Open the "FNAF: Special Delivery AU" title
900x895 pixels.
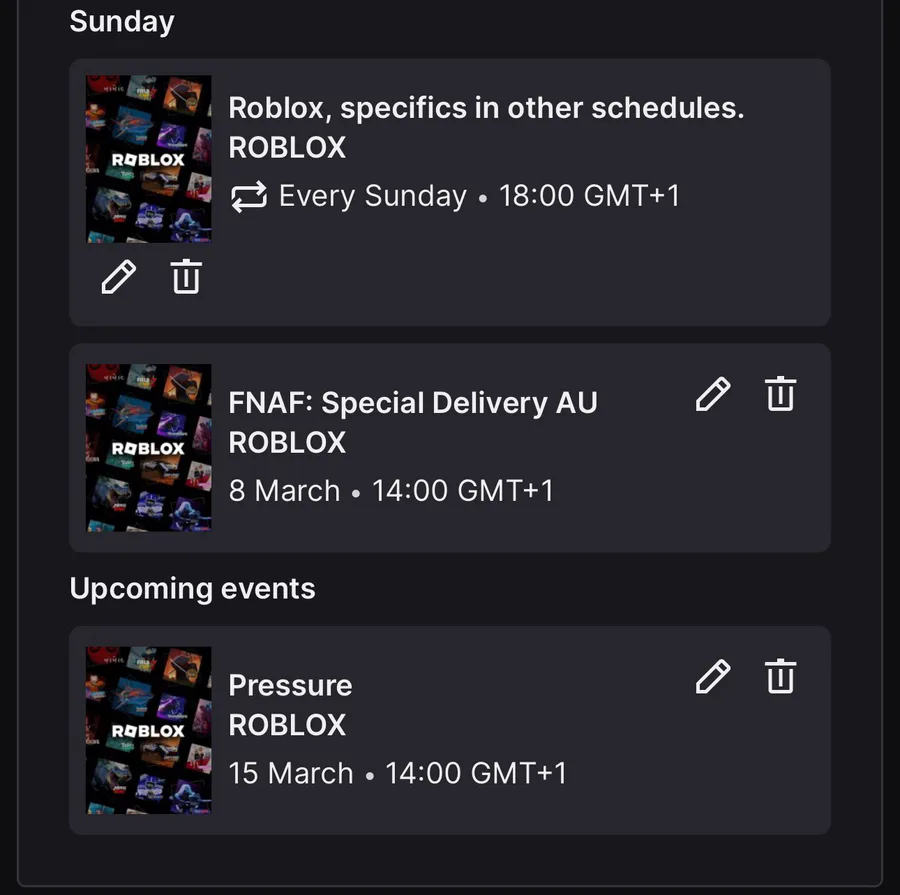pyautogui.click(x=412, y=403)
